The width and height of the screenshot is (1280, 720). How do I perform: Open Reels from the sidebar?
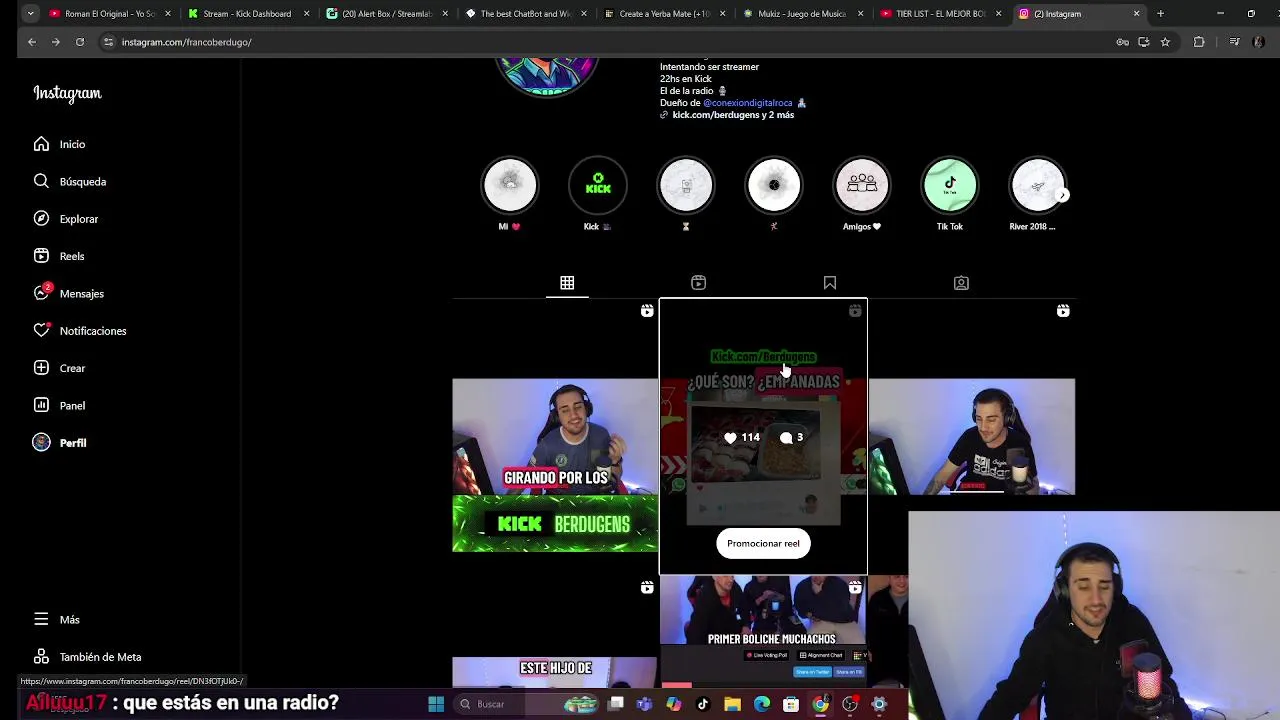[x=58, y=256]
